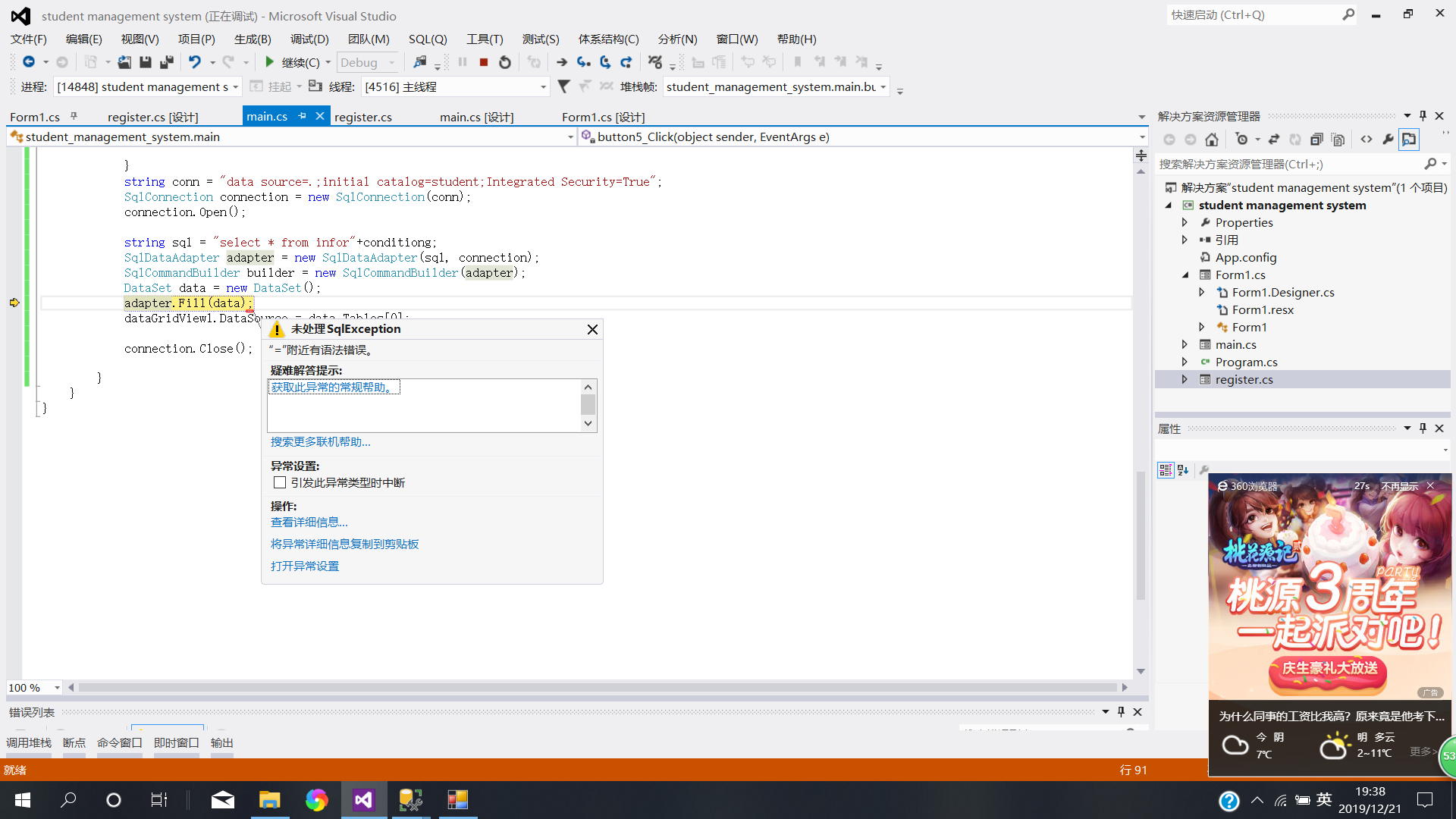Viewport: 1456px width, 819px height.
Task: Open the 即时窗口 Immediate Window tab
Action: click(177, 743)
